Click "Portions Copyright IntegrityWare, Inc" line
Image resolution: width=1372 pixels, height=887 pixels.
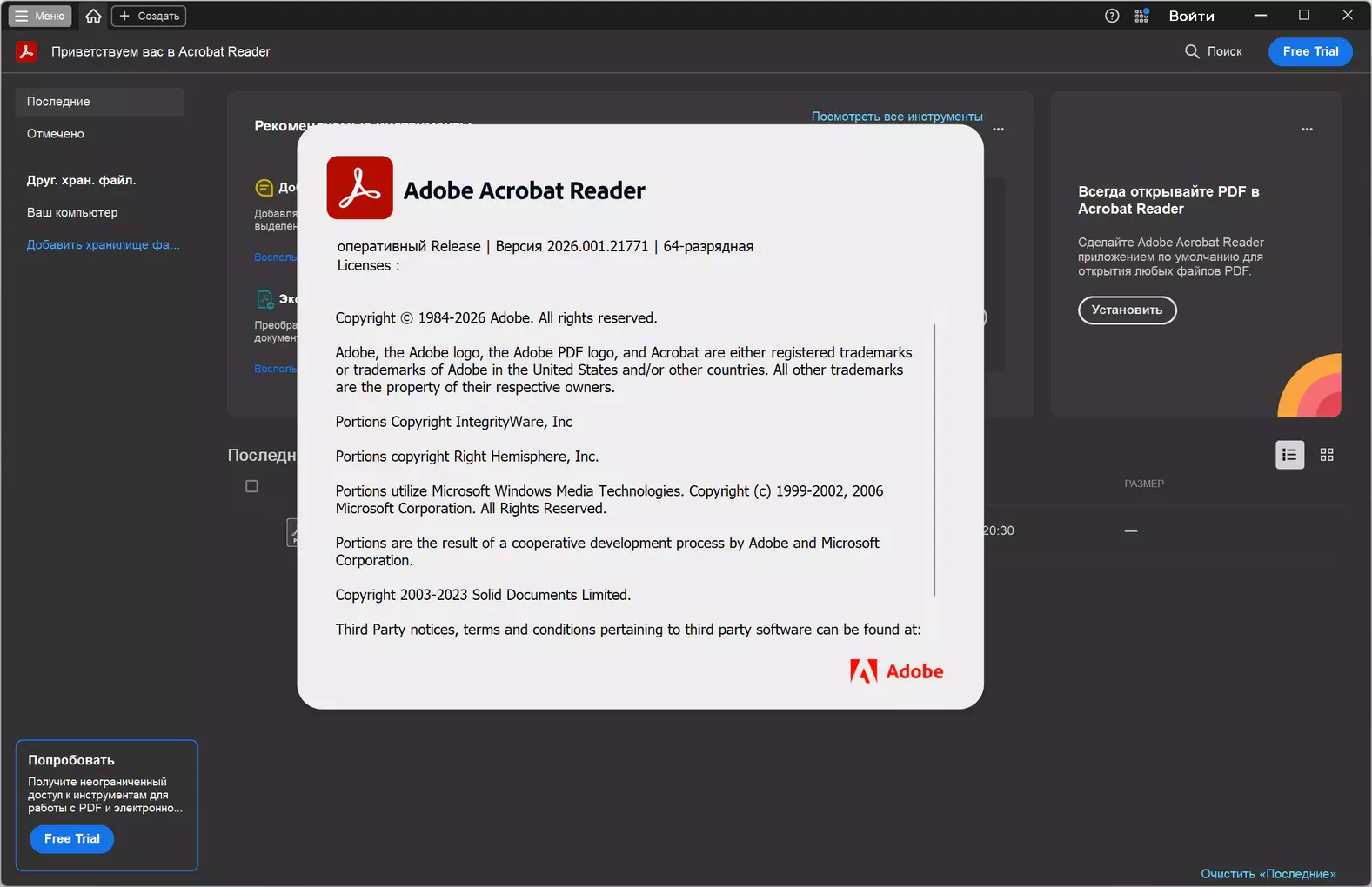[x=454, y=422]
